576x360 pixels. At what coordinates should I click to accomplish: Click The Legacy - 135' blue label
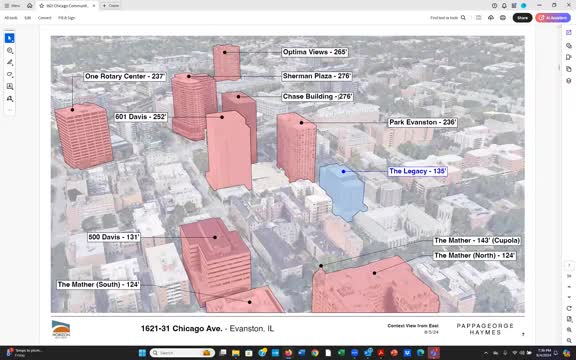pyautogui.click(x=417, y=171)
